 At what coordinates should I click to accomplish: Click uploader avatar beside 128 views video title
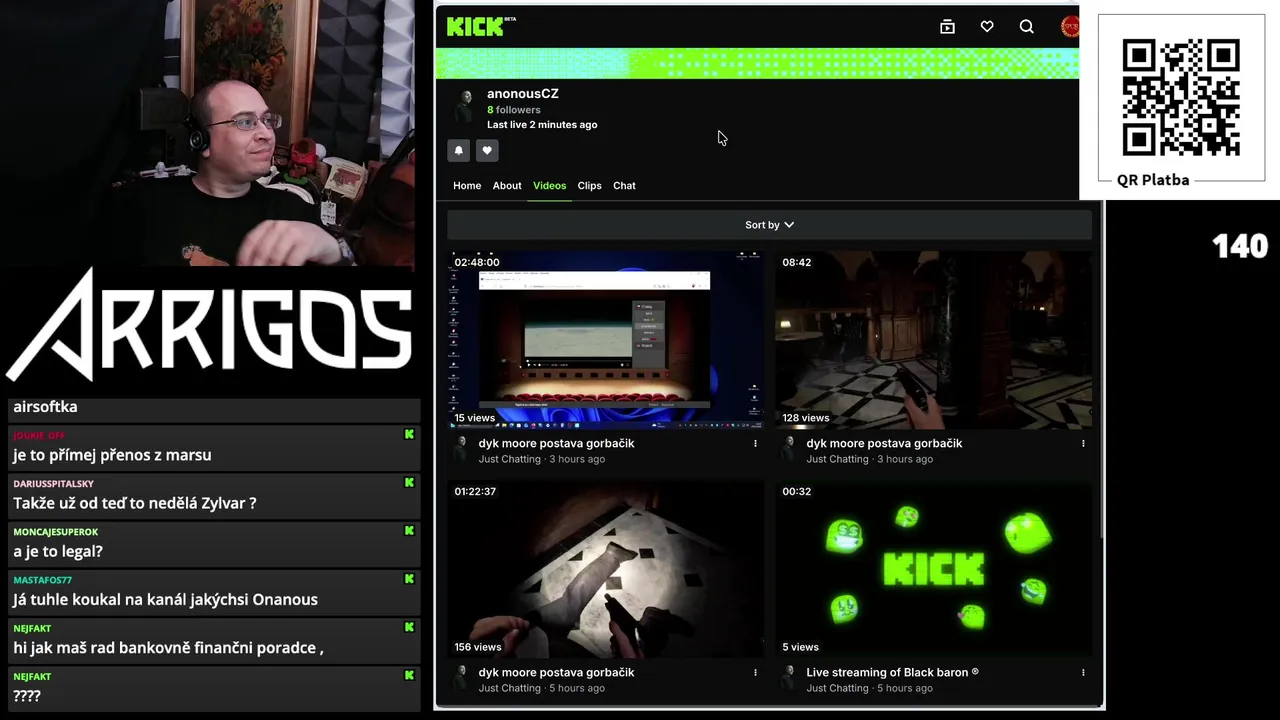789,449
